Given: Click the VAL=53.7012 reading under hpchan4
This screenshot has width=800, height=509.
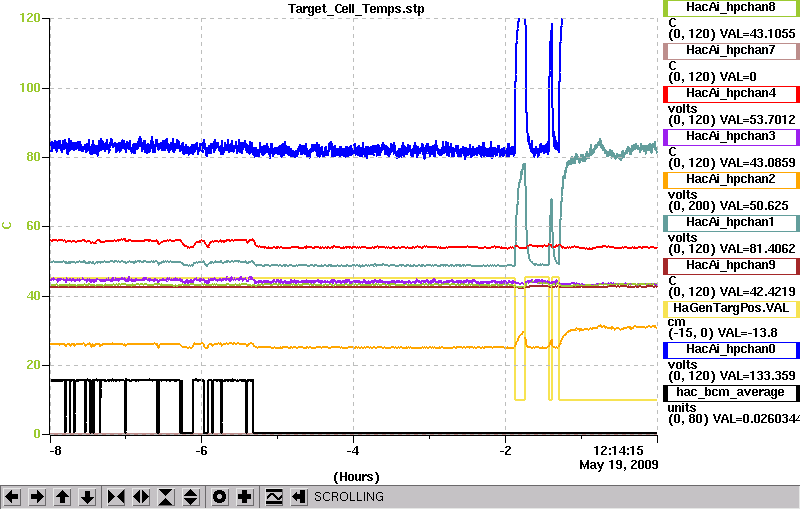Looking at the screenshot, I should coord(757,120).
